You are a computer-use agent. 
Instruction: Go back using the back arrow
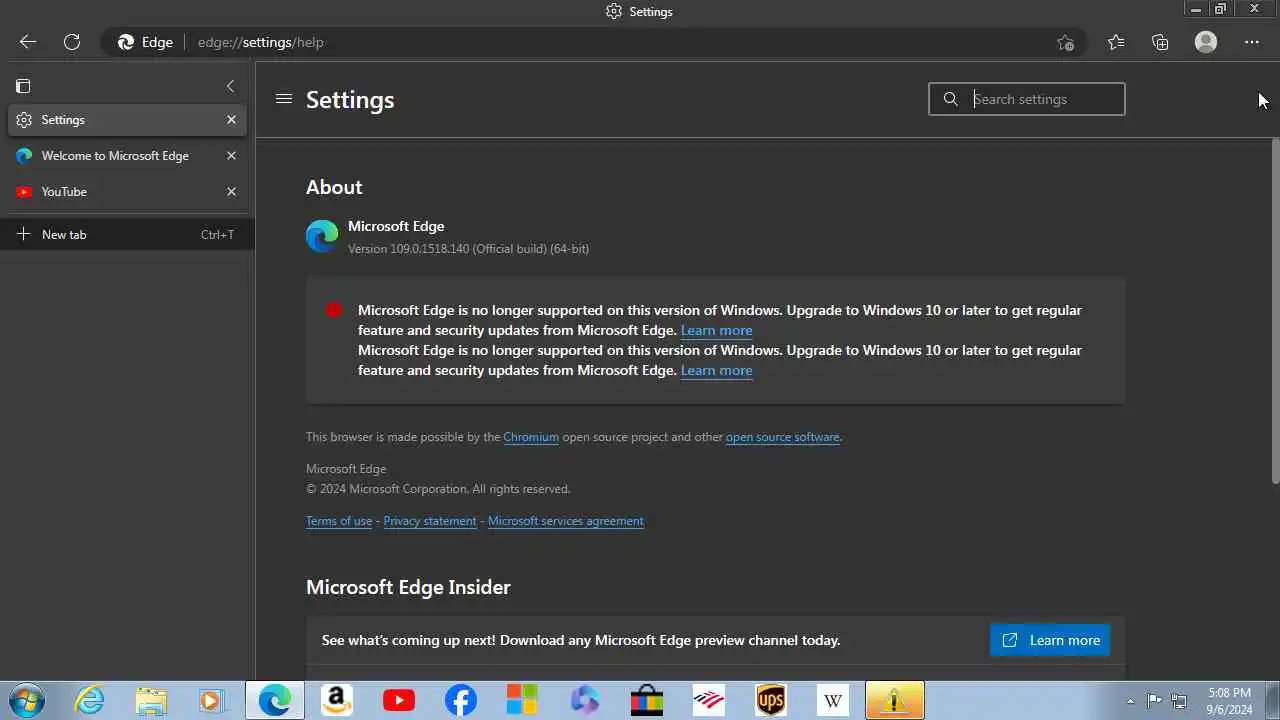(x=28, y=42)
